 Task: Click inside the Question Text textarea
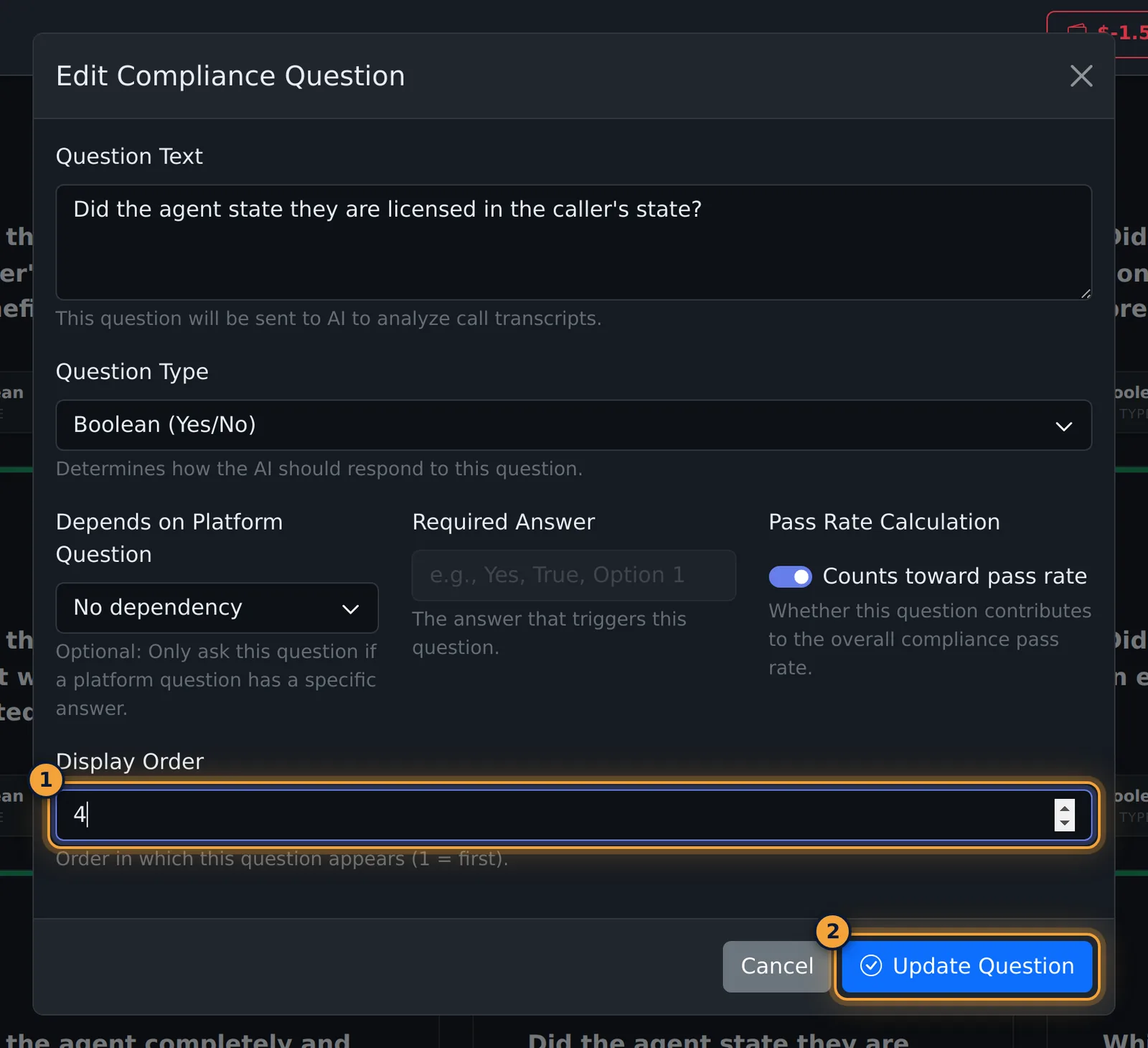tap(574, 243)
